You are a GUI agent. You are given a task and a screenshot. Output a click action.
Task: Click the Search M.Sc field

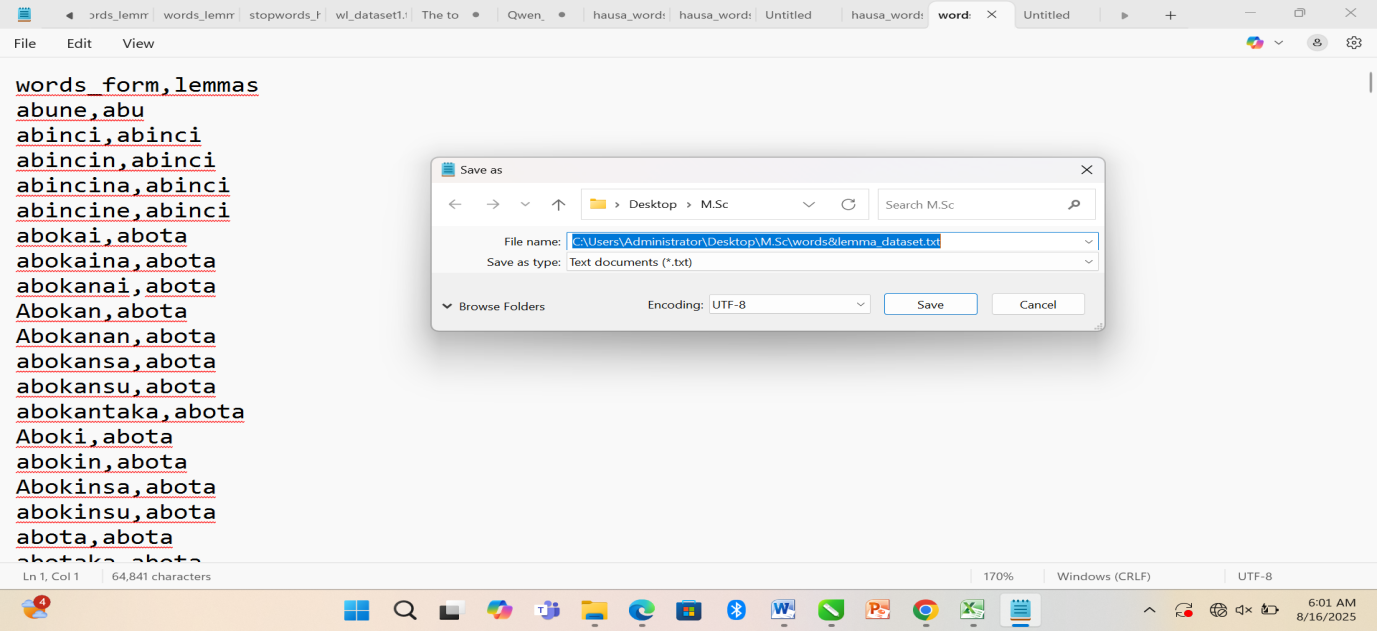tap(970, 204)
